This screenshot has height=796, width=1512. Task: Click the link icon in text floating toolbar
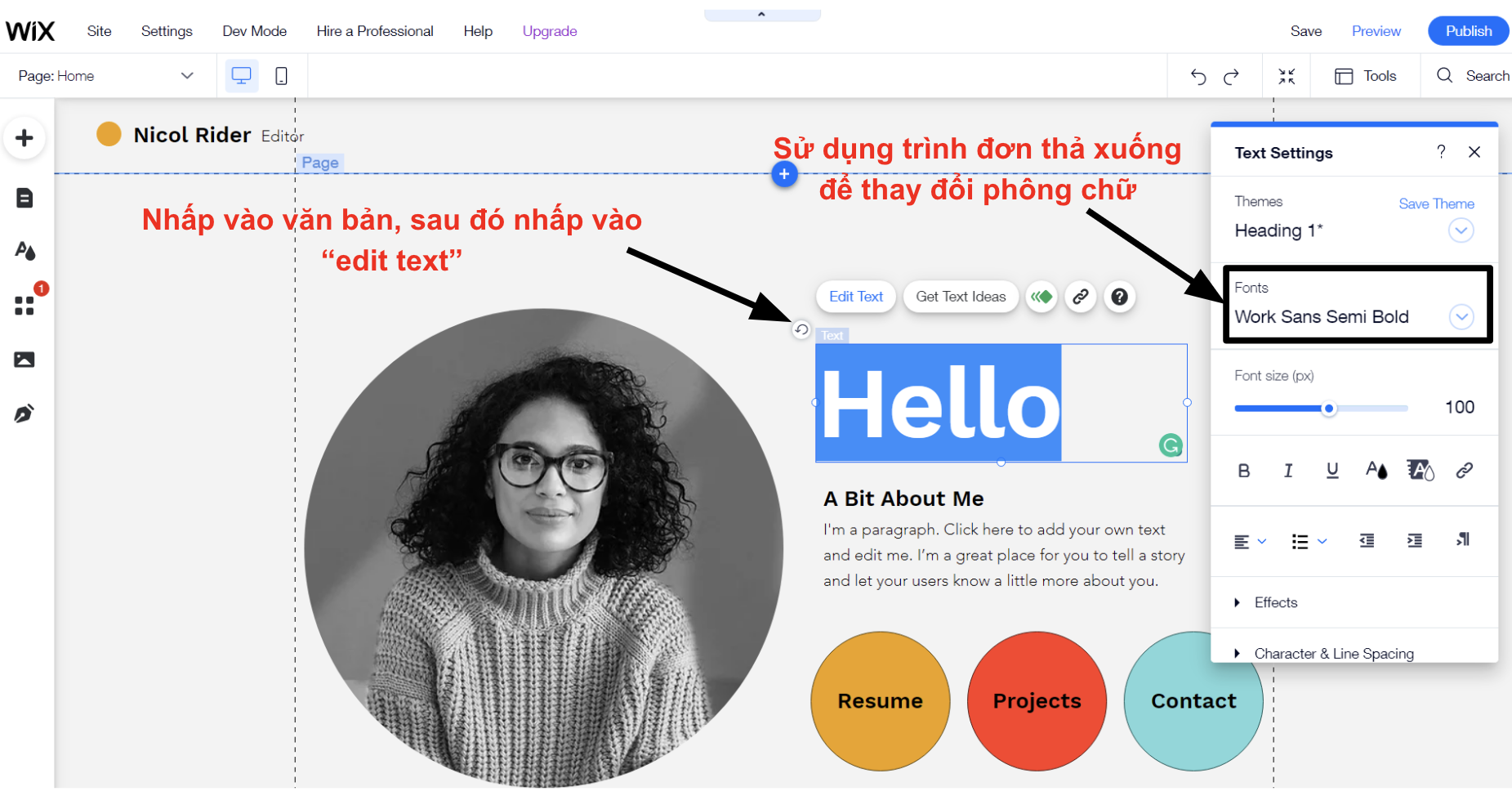(x=1081, y=297)
